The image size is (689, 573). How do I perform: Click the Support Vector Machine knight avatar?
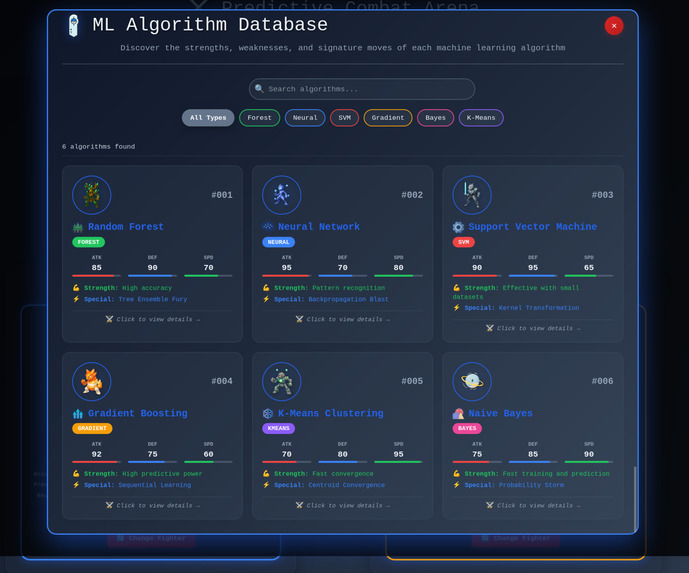tap(472, 195)
